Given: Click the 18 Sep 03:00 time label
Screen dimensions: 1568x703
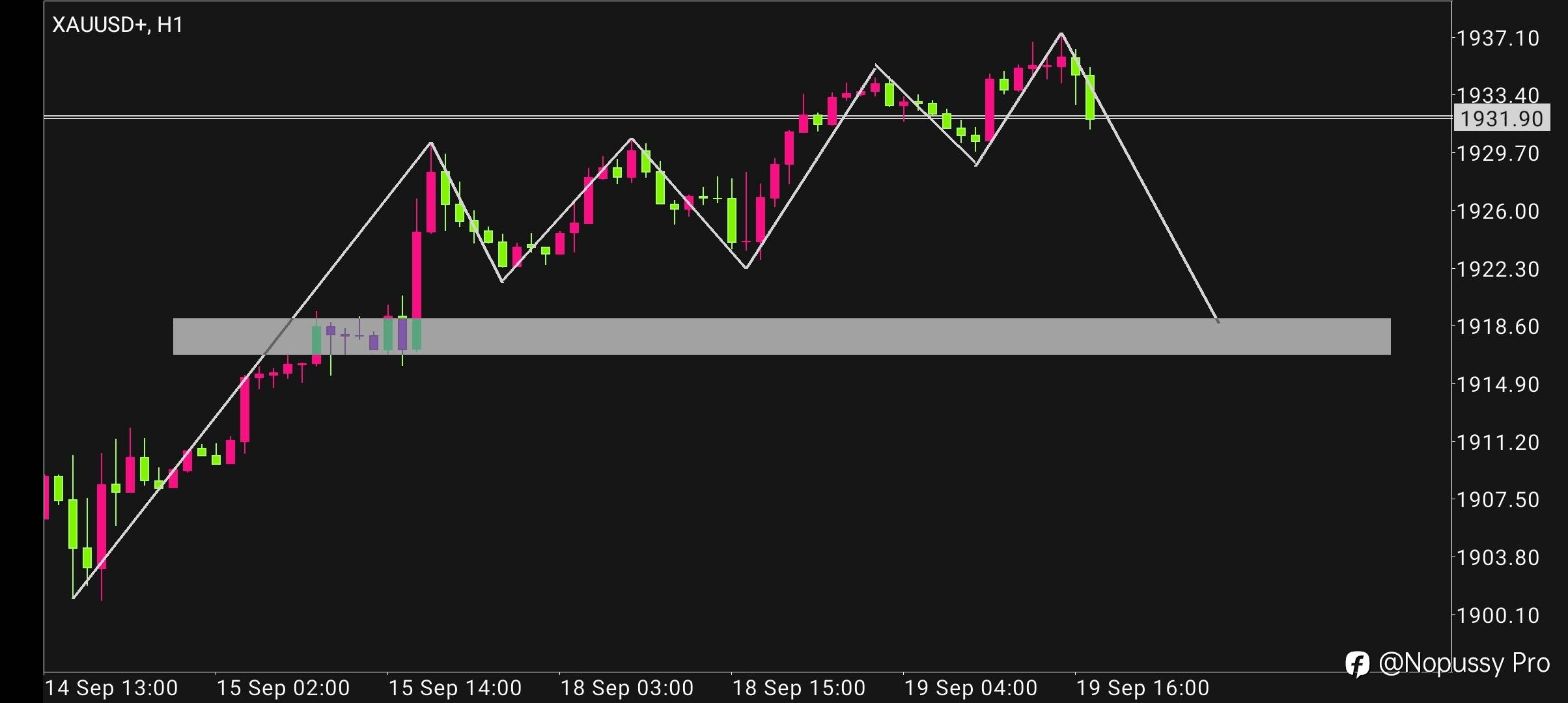Looking at the screenshot, I should (x=627, y=688).
